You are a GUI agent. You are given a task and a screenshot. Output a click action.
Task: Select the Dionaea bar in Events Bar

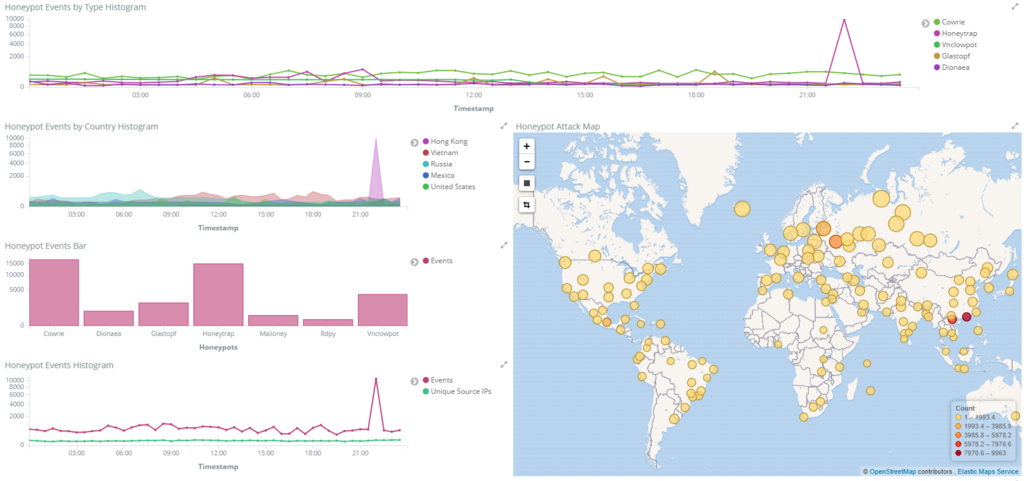pyautogui.click(x=108, y=318)
